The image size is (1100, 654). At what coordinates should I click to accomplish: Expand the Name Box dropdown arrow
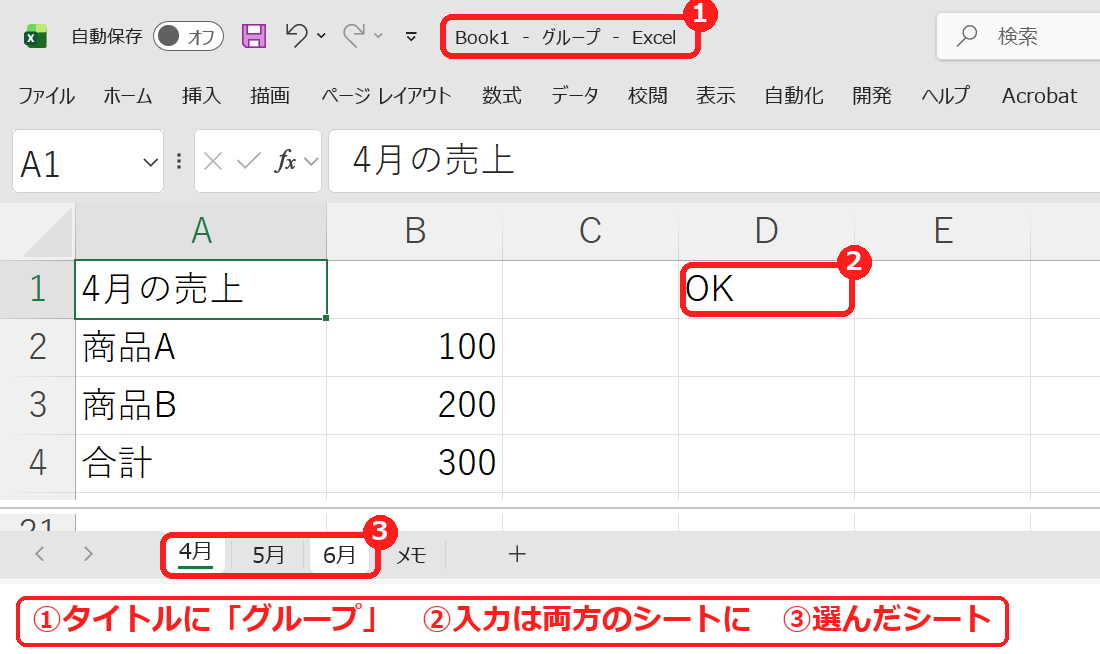click(x=150, y=163)
